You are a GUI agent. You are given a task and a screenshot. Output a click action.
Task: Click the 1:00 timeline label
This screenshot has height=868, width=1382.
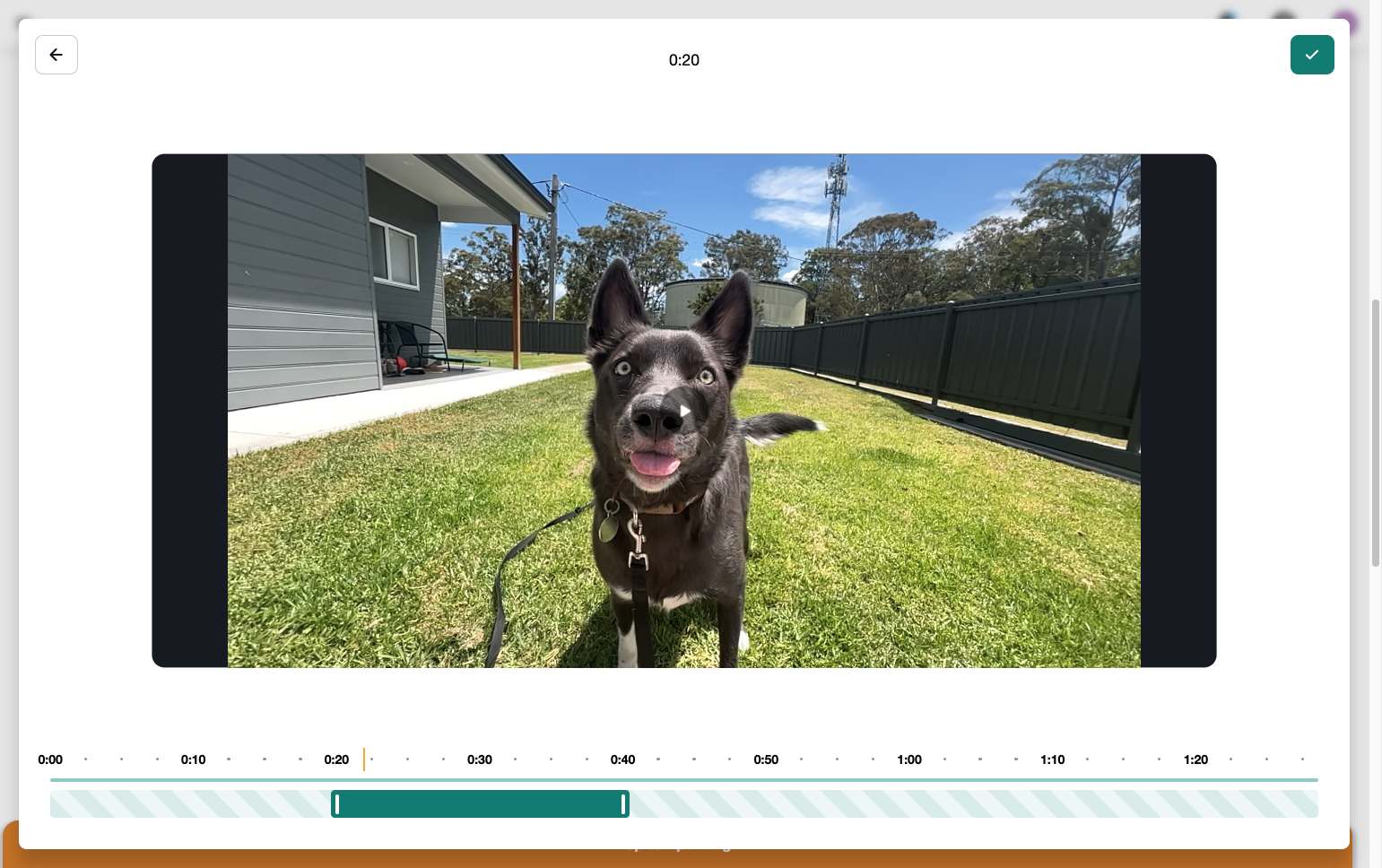coord(909,759)
